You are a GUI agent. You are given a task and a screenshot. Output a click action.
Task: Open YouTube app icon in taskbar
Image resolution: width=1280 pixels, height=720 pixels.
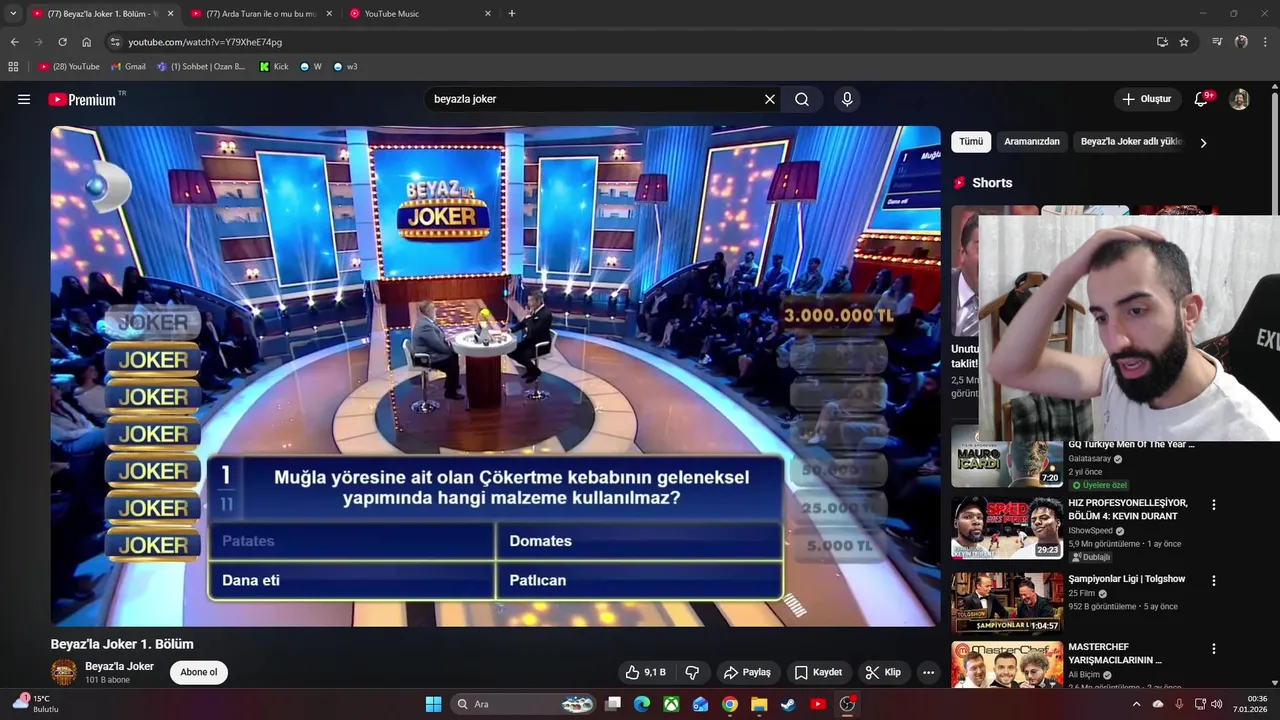click(818, 704)
